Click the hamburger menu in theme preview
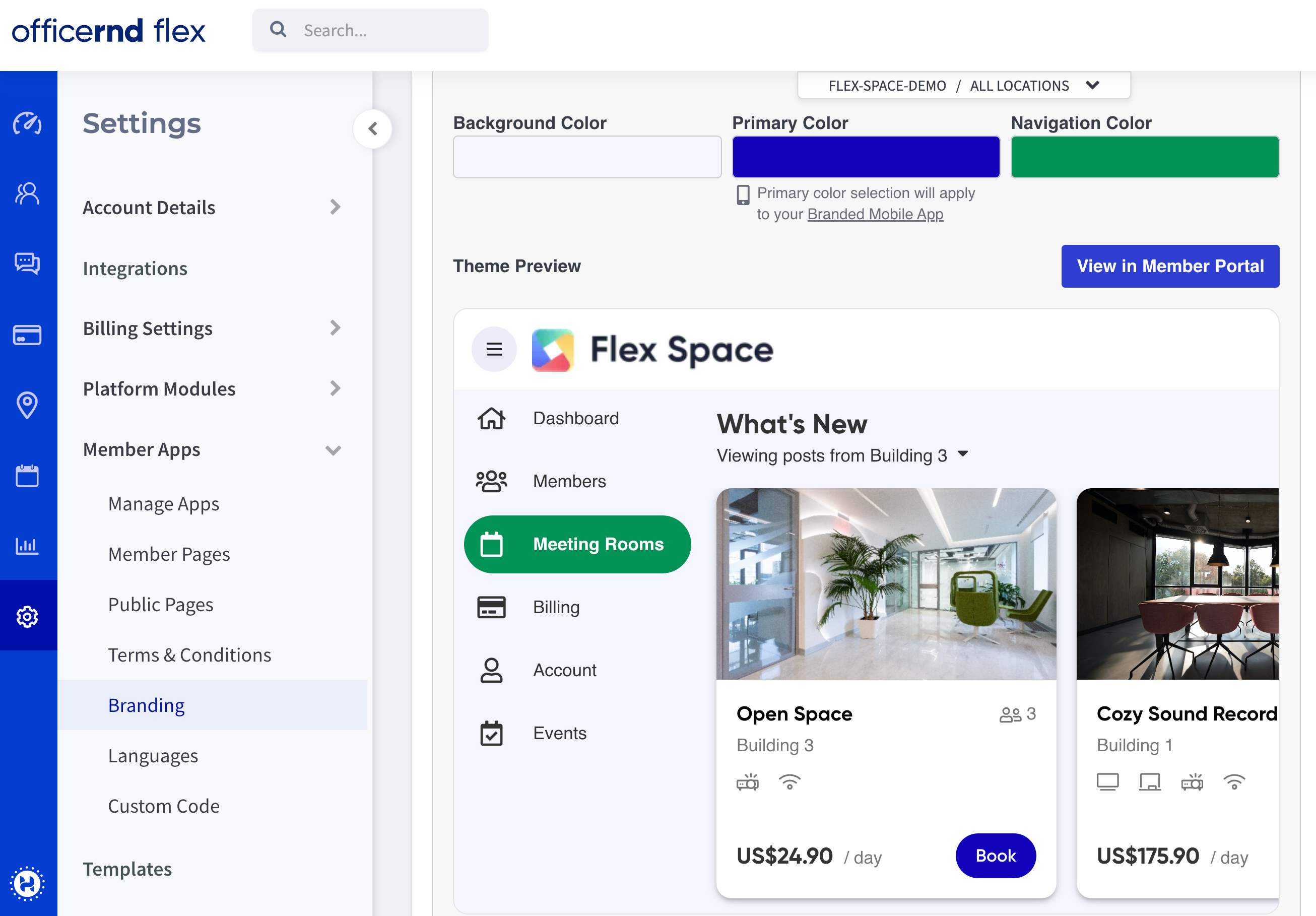Screen dimensions: 1316x916 tap(494, 349)
